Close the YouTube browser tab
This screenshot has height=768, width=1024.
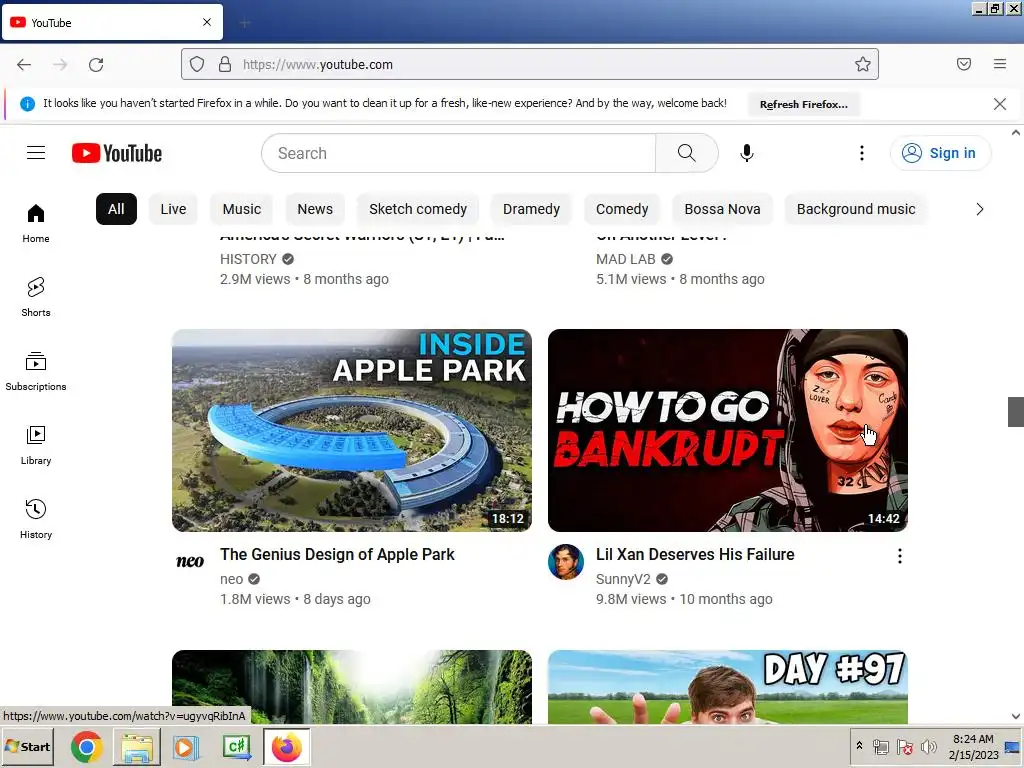coord(207,22)
